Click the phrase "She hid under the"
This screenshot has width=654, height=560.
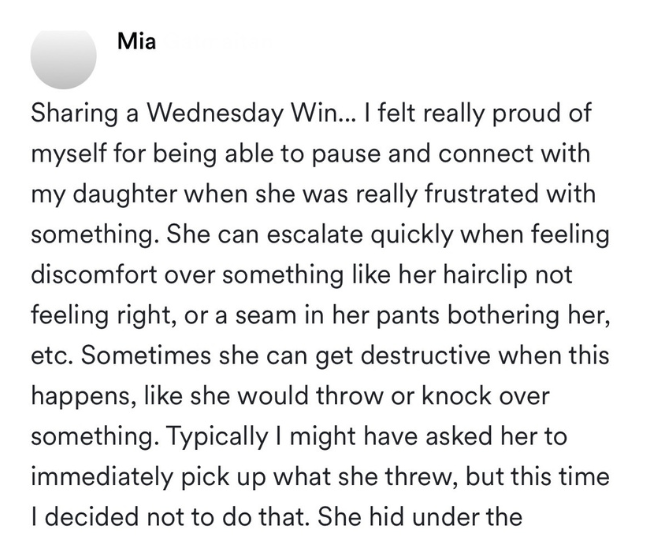(x=420, y=517)
